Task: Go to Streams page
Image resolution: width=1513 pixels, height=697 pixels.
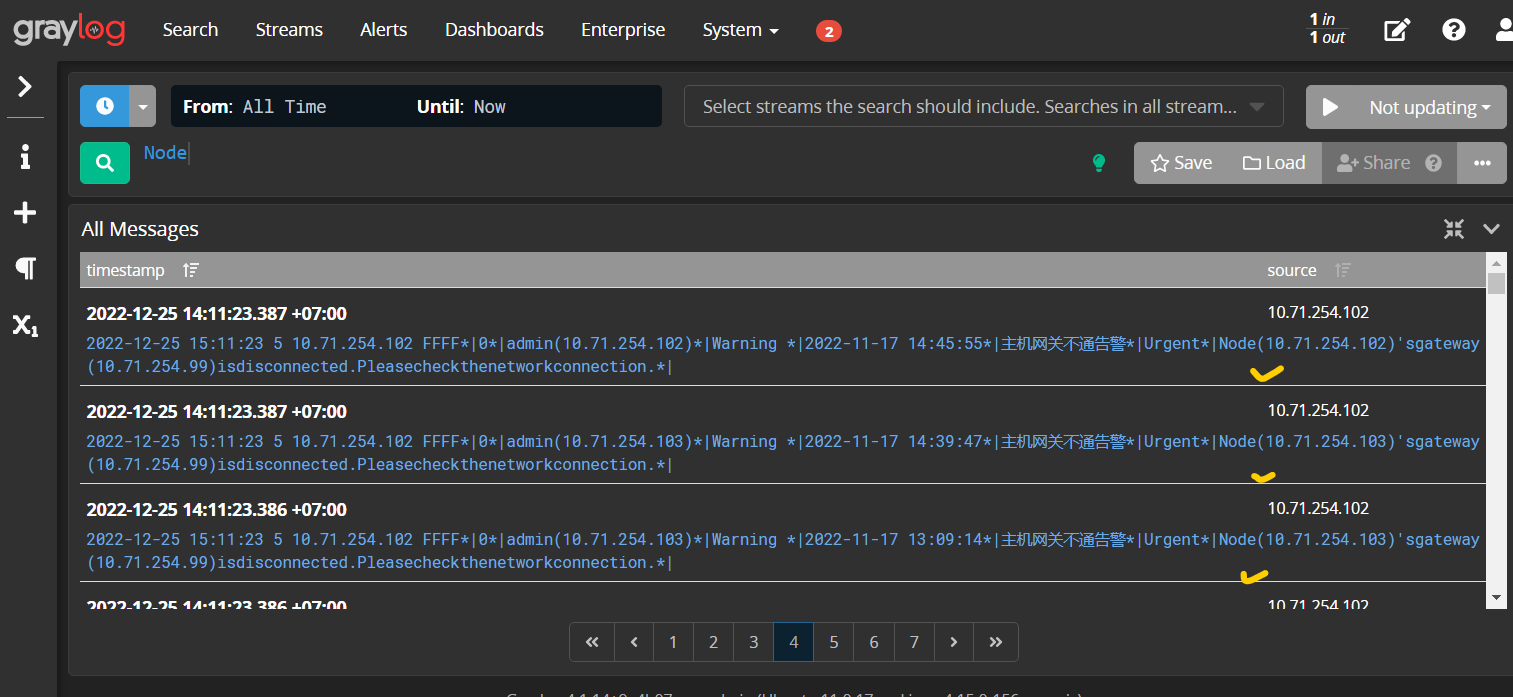Action: pos(289,30)
